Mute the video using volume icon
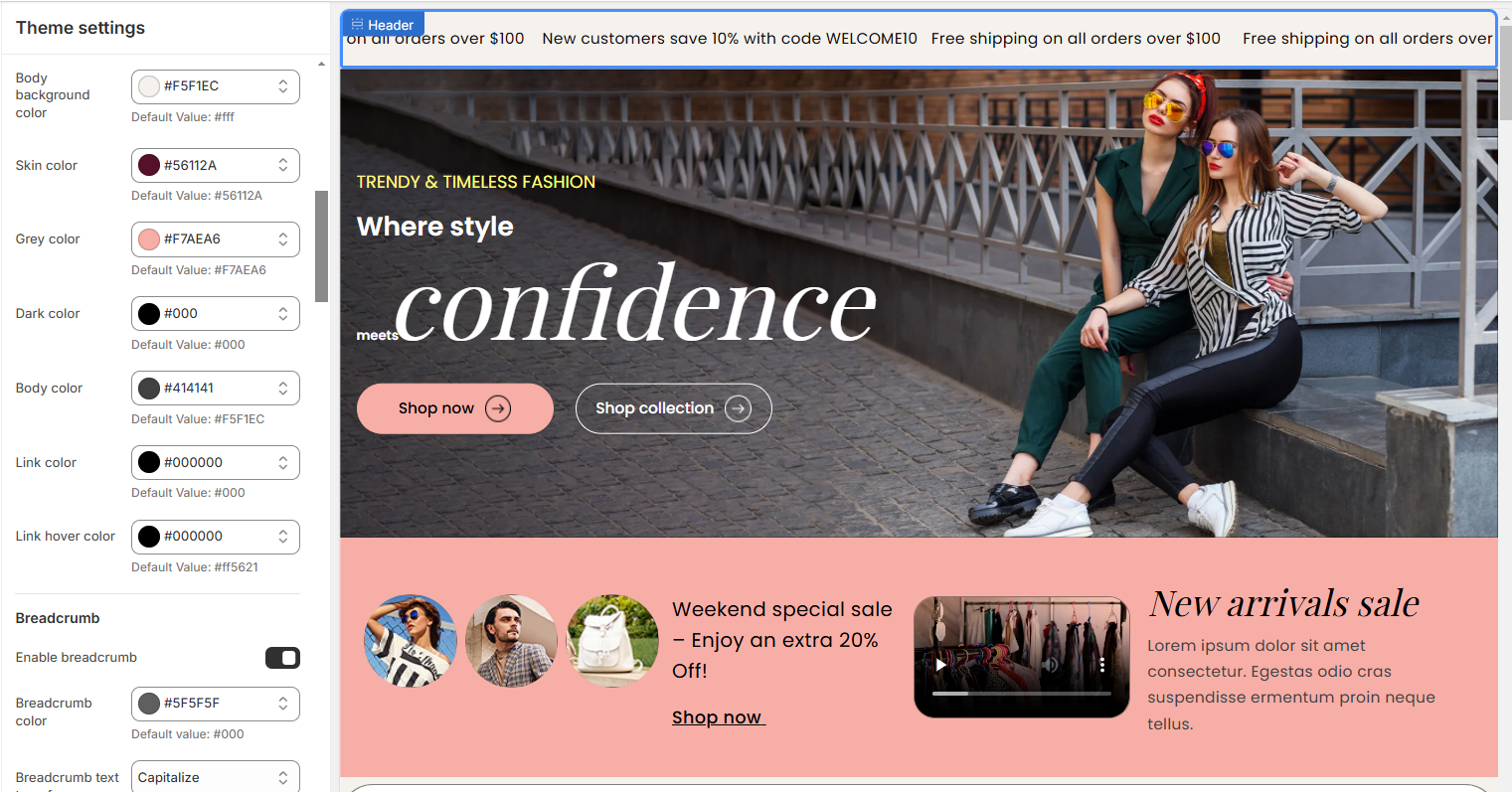 click(1050, 665)
